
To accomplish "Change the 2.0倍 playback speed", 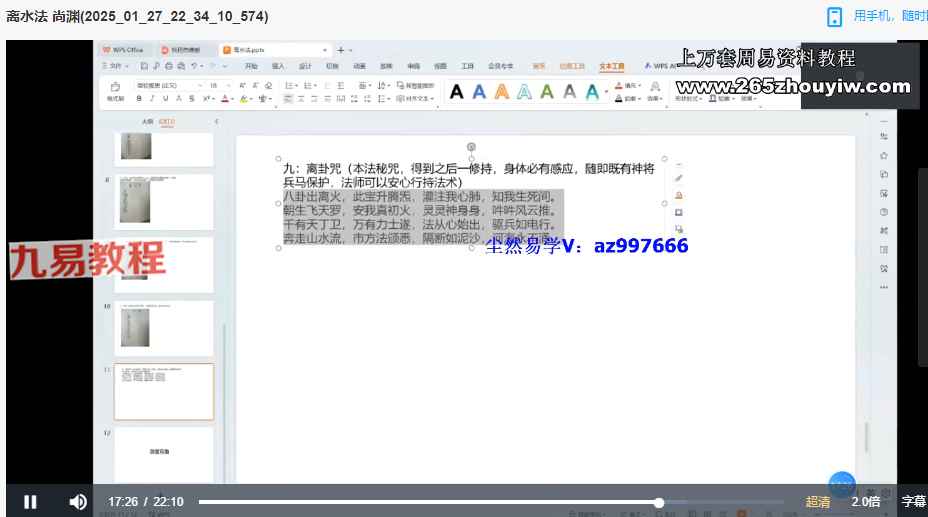I will coord(866,502).
